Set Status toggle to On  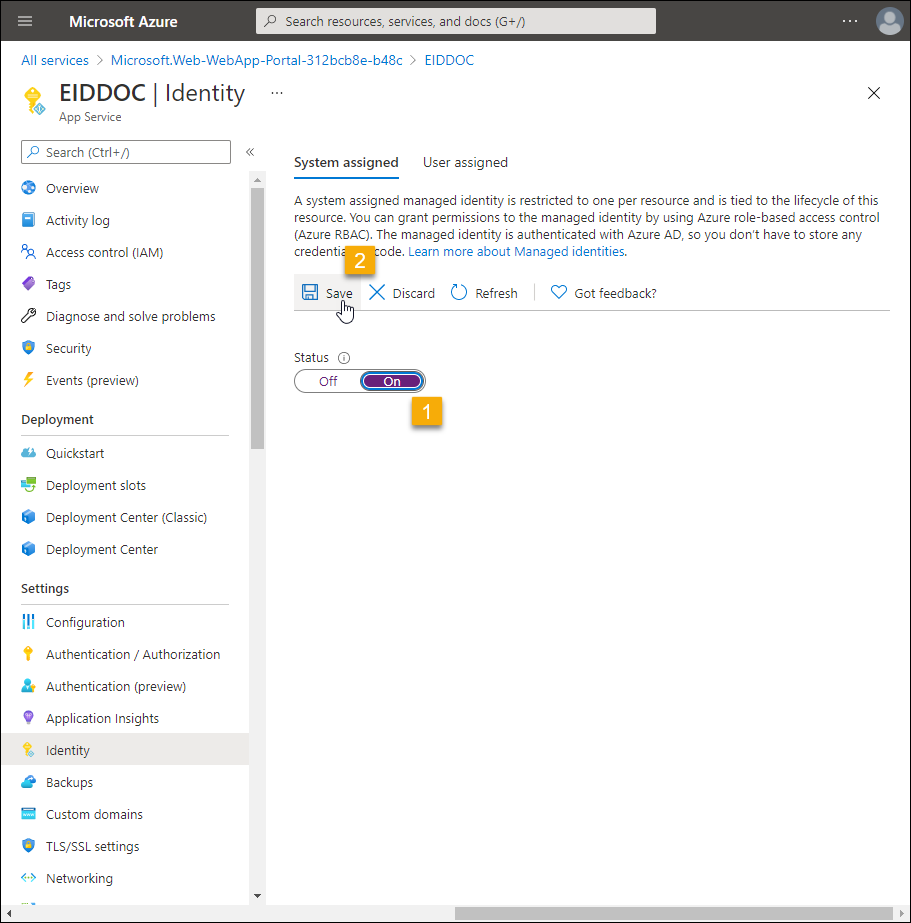pyautogui.click(x=392, y=381)
